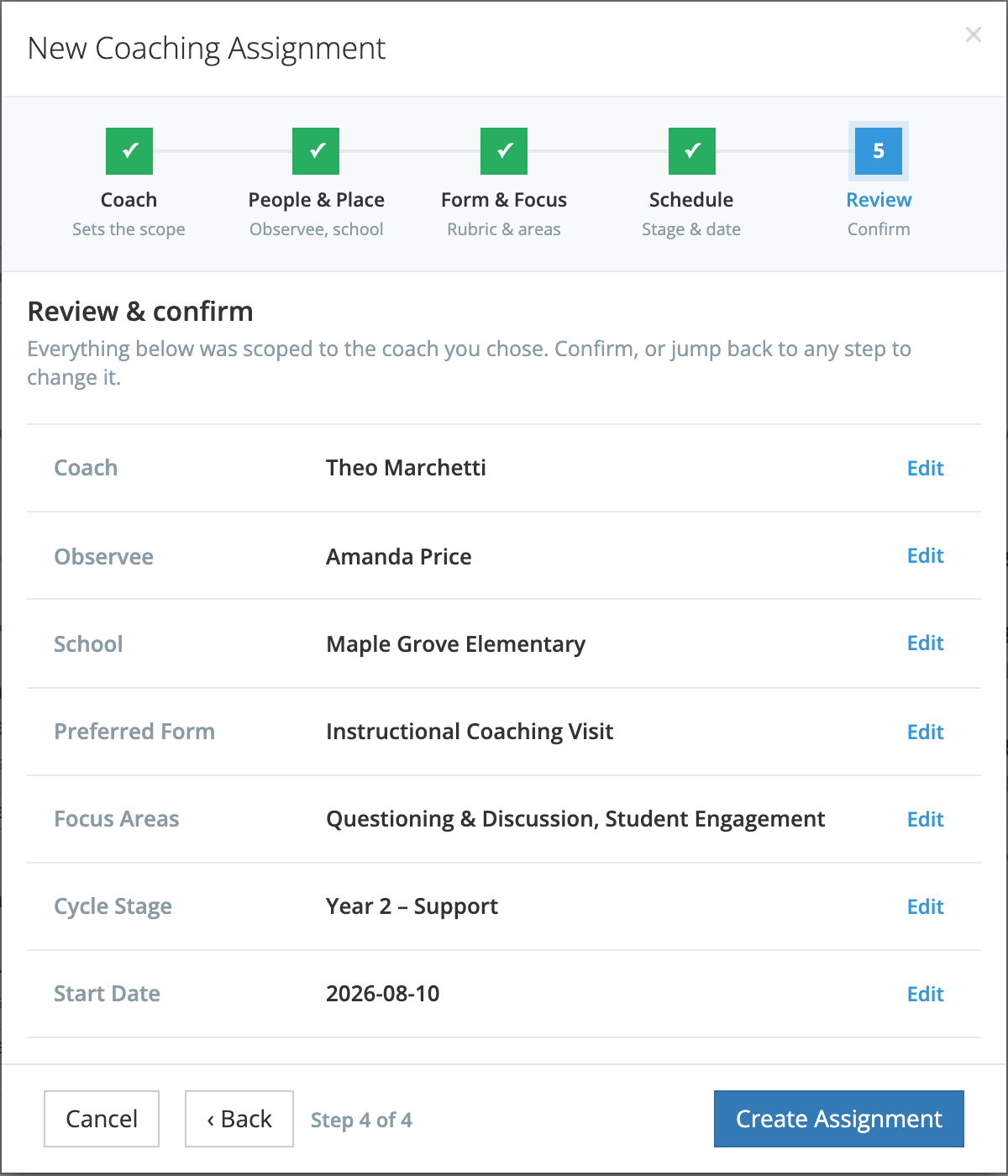This screenshot has height=1176, width=1008.
Task: Click the Observee, school subtitle
Action: [317, 229]
